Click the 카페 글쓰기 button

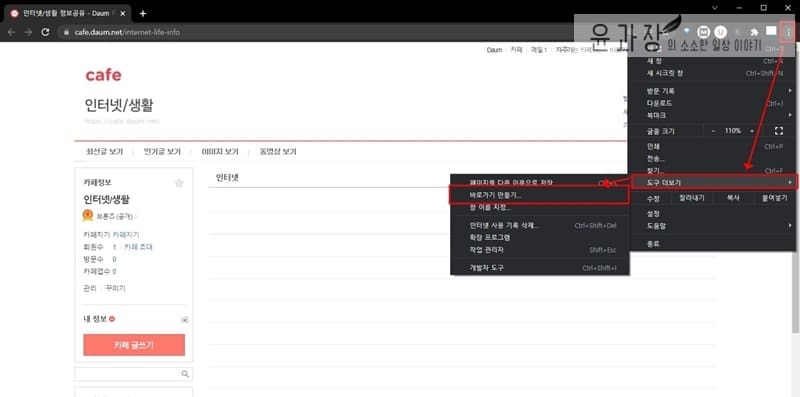coord(134,345)
